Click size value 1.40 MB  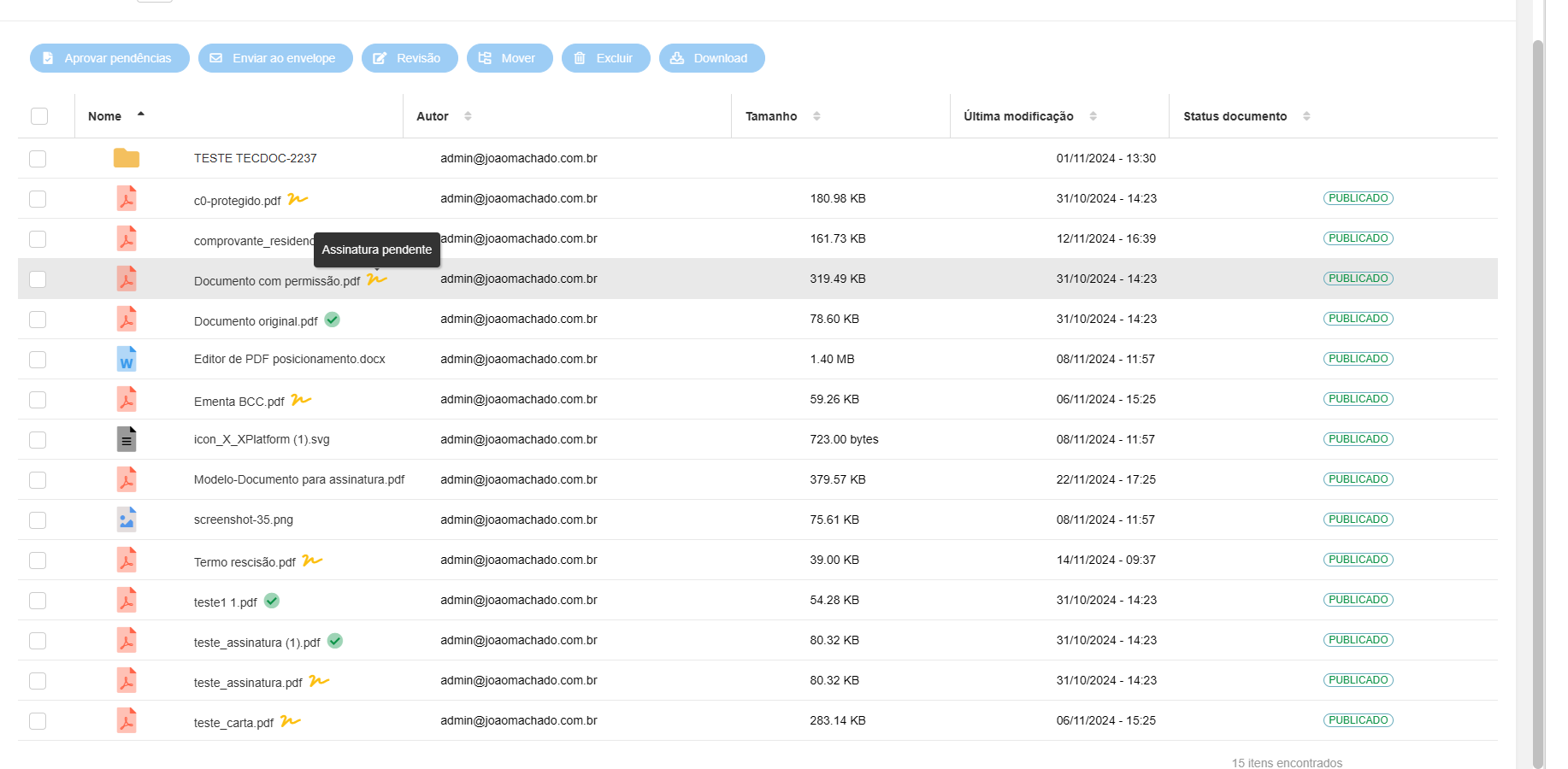(x=833, y=359)
